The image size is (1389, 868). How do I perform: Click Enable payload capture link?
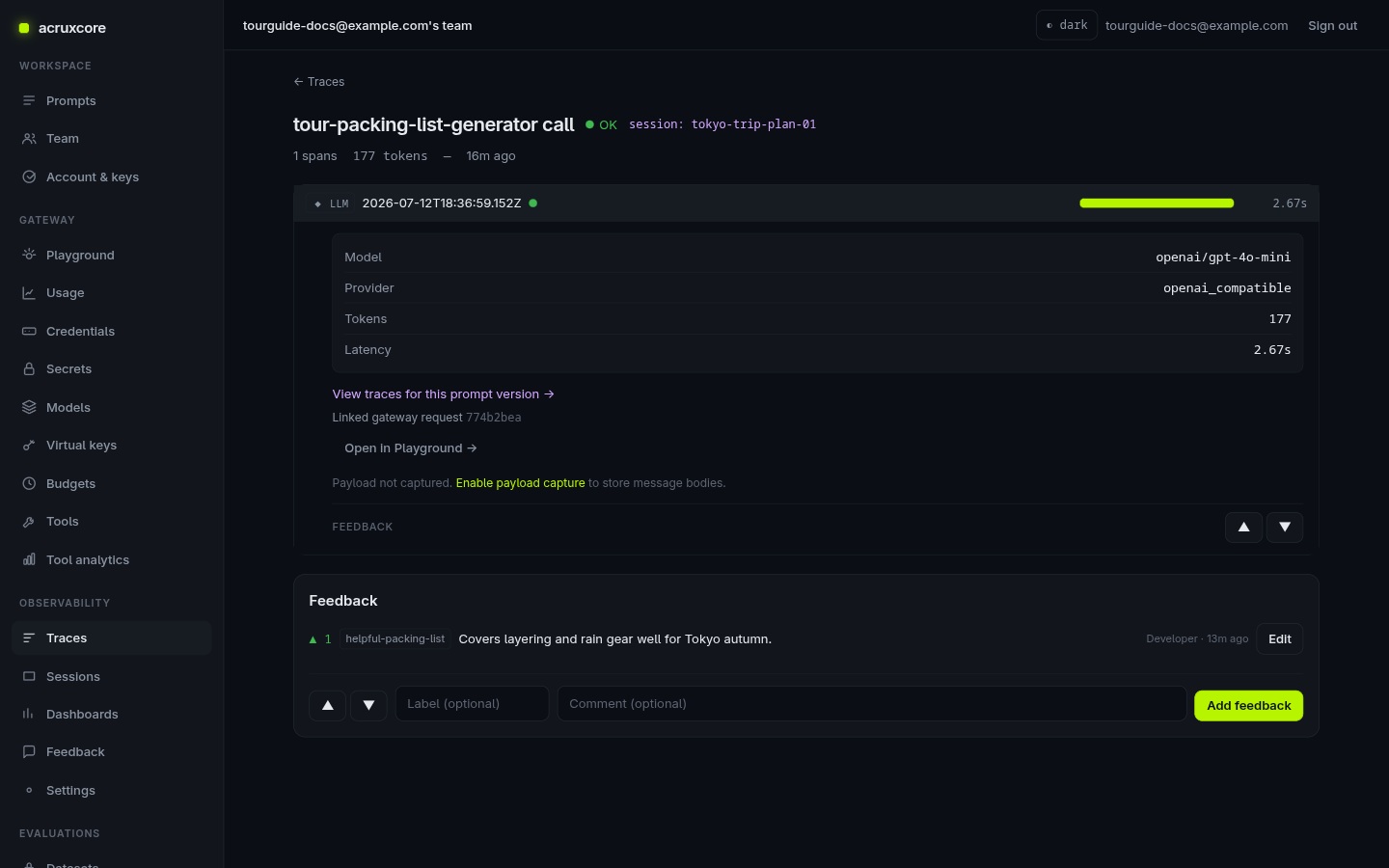[520, 483]
